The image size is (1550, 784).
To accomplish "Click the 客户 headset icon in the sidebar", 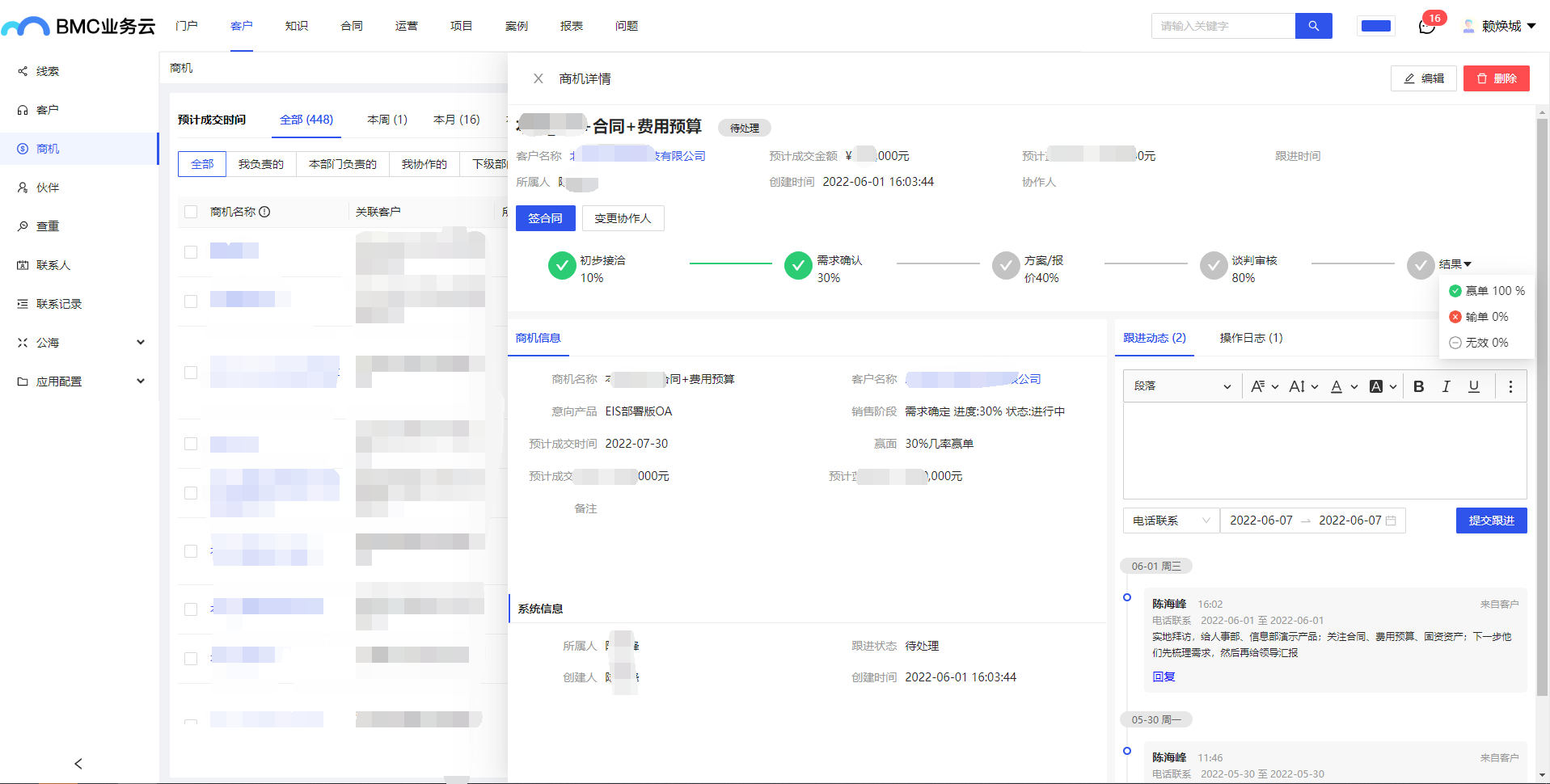I will tap(23, 110).
